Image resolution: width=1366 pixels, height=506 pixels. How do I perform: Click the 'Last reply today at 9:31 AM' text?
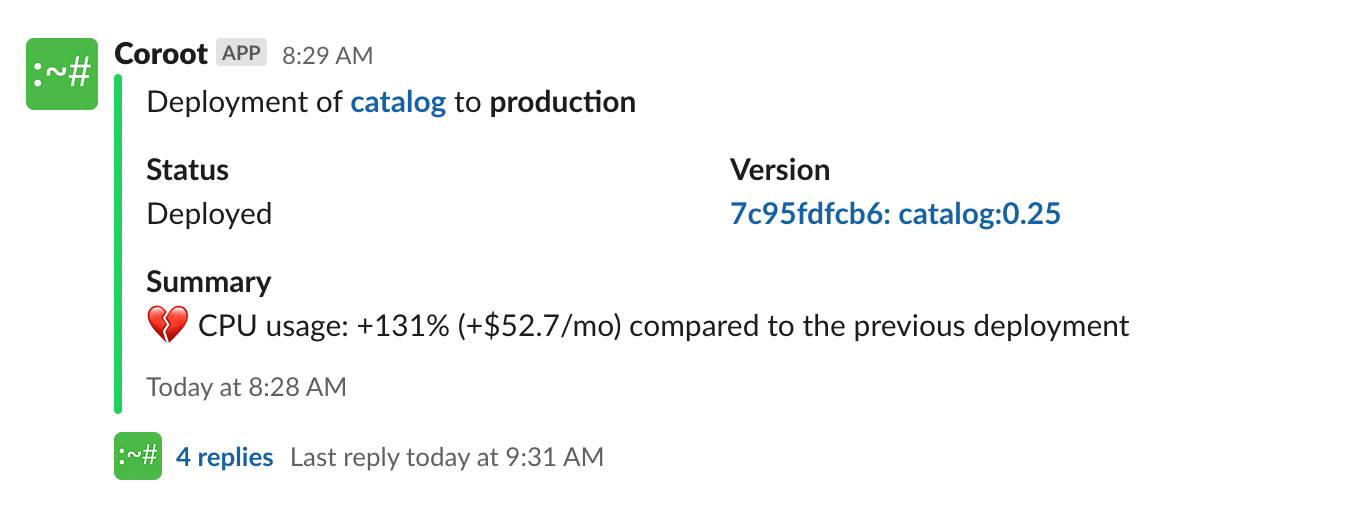click(x=447, y=457)
